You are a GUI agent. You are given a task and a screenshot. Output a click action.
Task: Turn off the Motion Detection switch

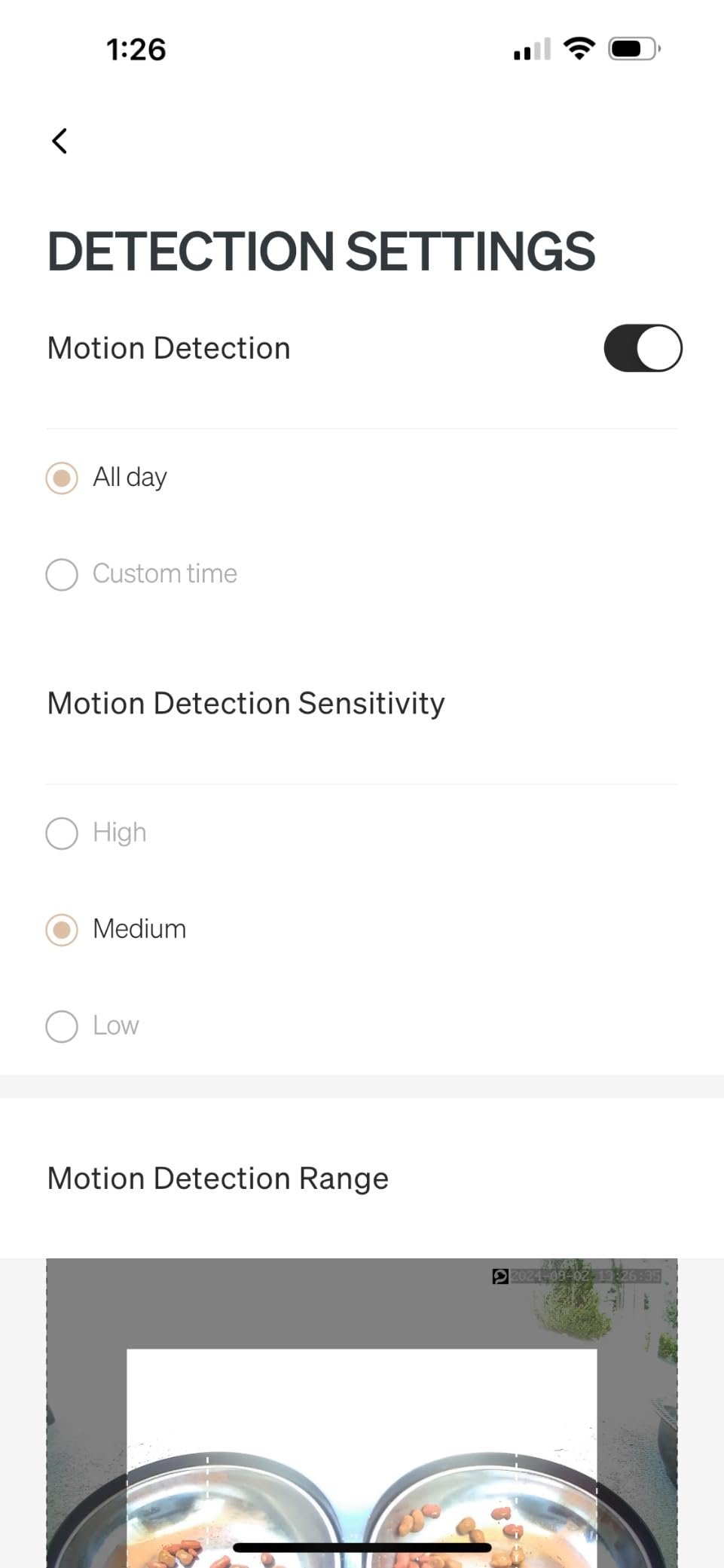pos(643,348)
